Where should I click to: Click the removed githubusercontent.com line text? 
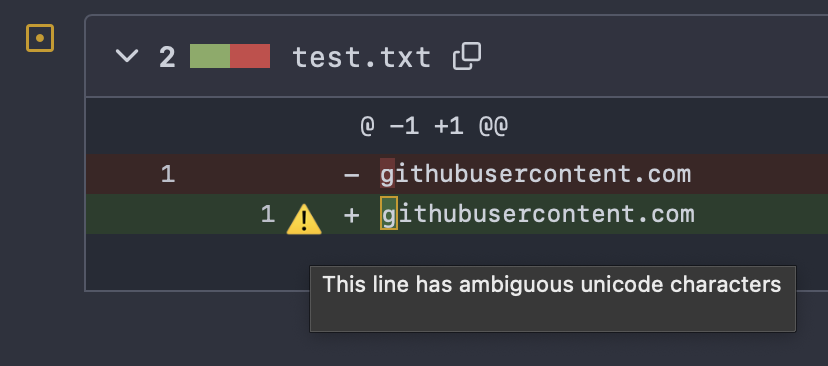click(535, 174)
